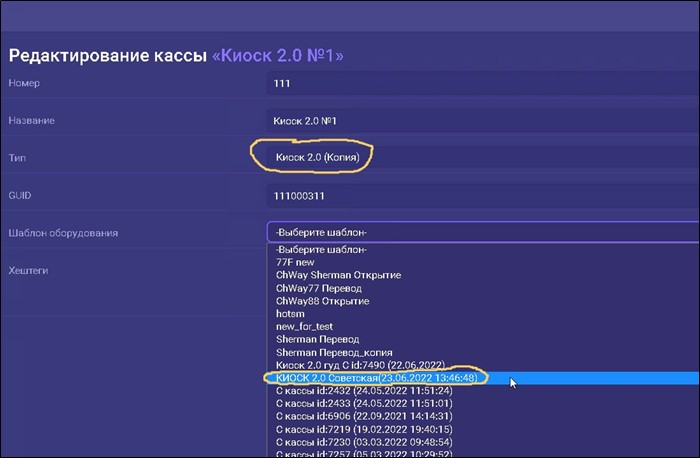Screen dimensions: 700x458
Task: Click the GUID field label
Action: point(20,196)
